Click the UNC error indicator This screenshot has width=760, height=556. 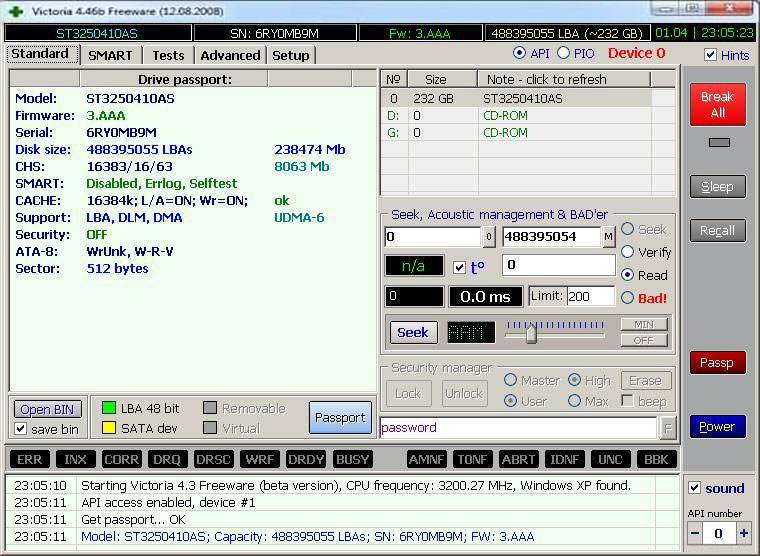coord(610,460)
